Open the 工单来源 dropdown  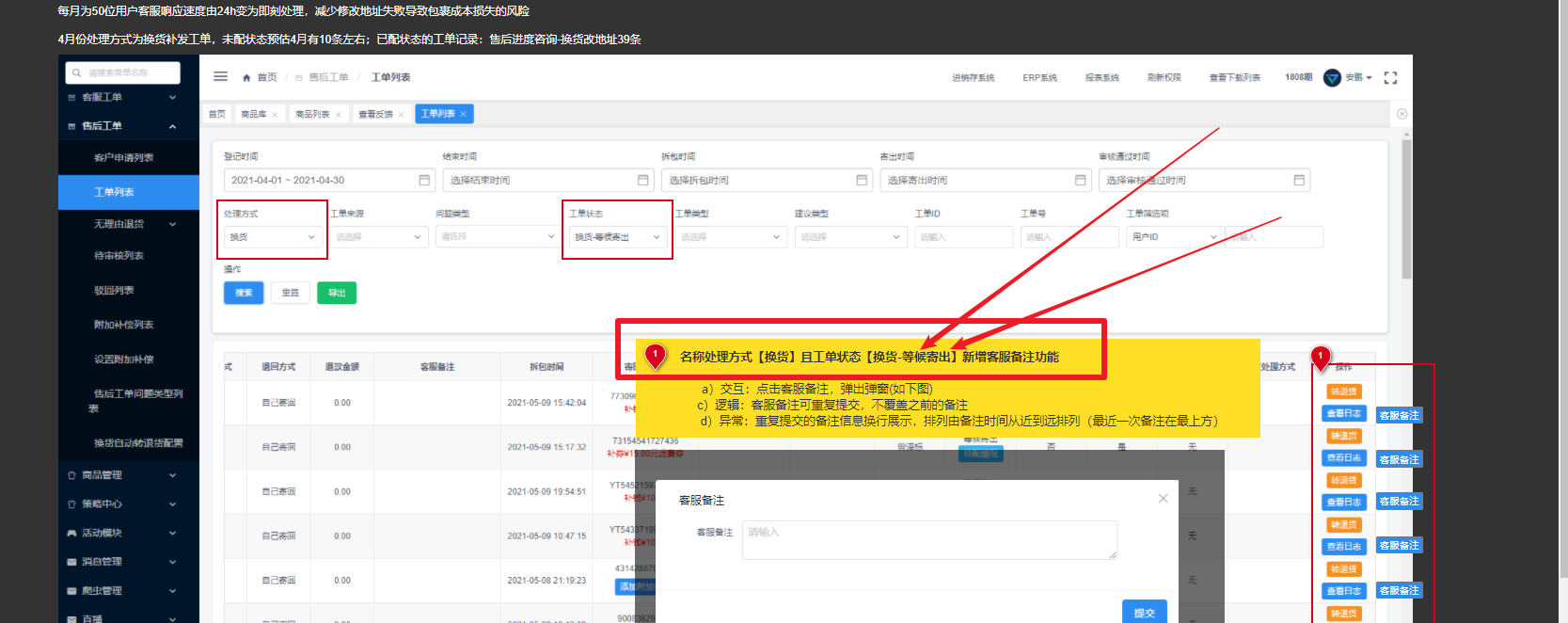coord(380,237)
